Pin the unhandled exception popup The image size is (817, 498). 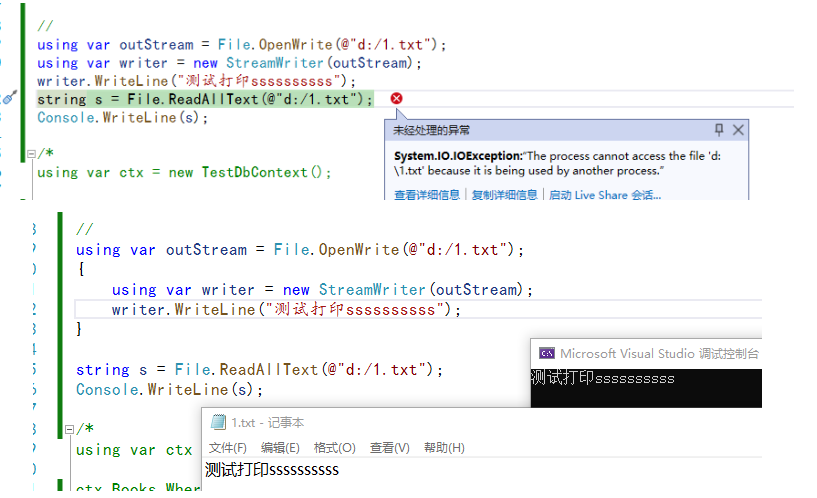[x=719, y=130]
